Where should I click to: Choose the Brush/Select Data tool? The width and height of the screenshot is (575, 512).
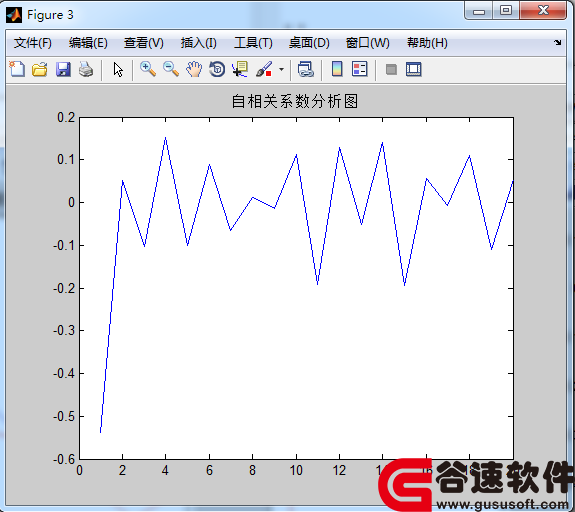(264, 69)
